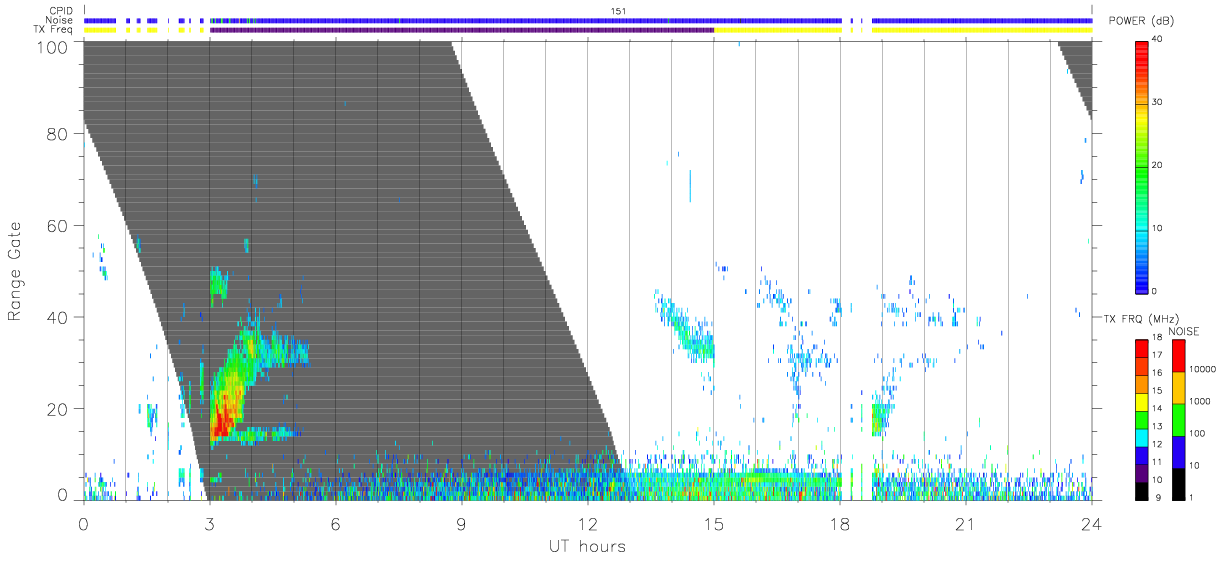Click the Range Gate axis title
The height and width of the screenshot is (567, 1228).
coord(15,271)
